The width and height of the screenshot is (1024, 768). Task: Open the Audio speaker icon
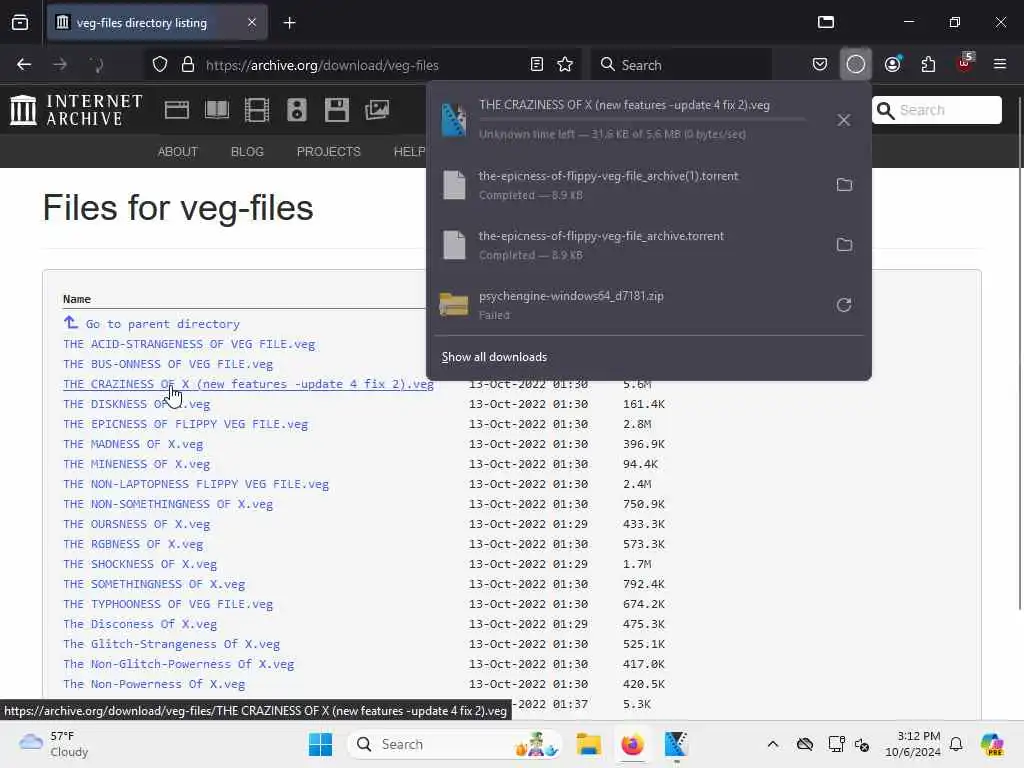[x=296, y=110]
